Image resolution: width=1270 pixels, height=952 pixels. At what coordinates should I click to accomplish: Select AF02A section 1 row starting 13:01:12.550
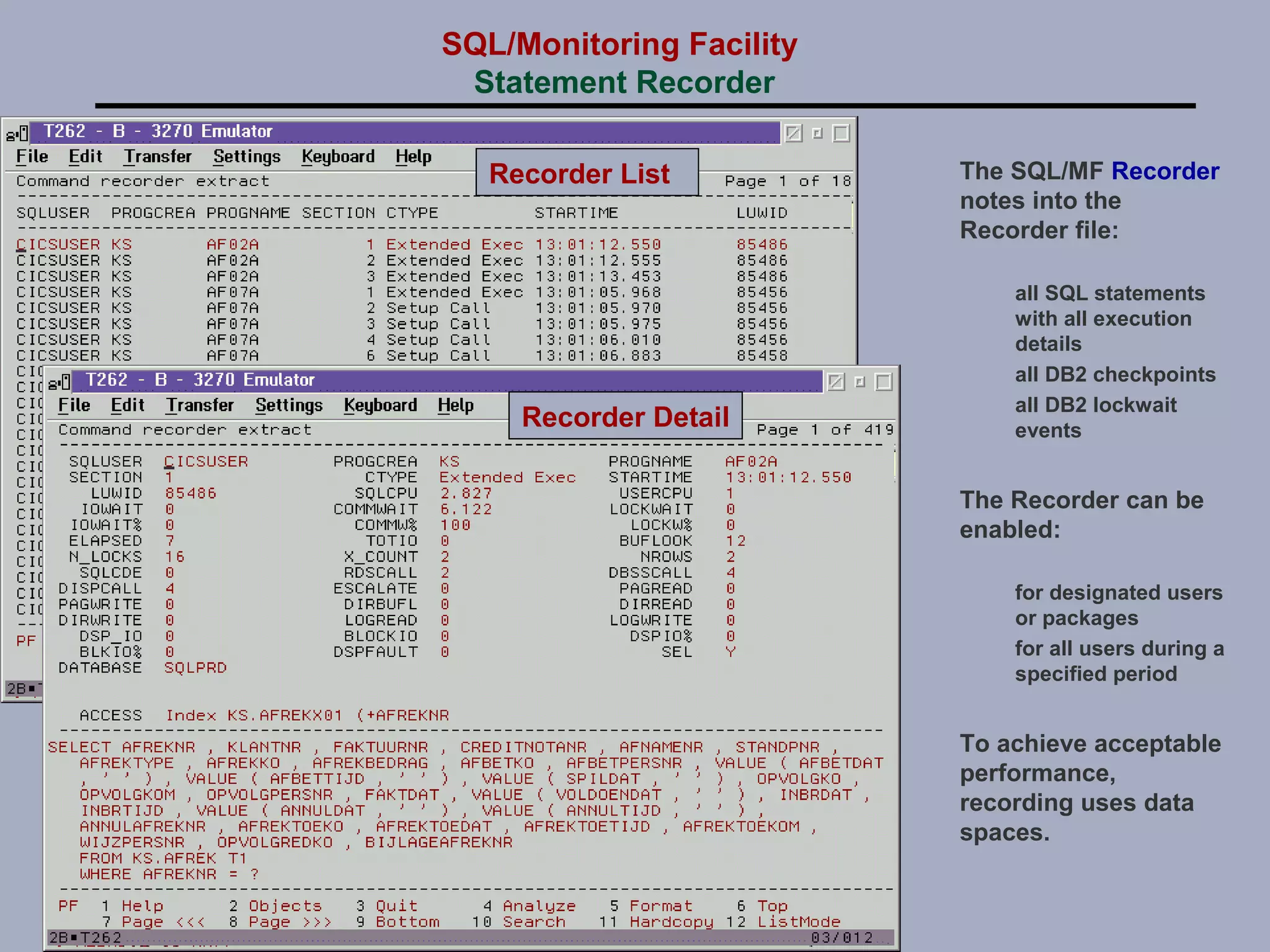pos(402,245)
